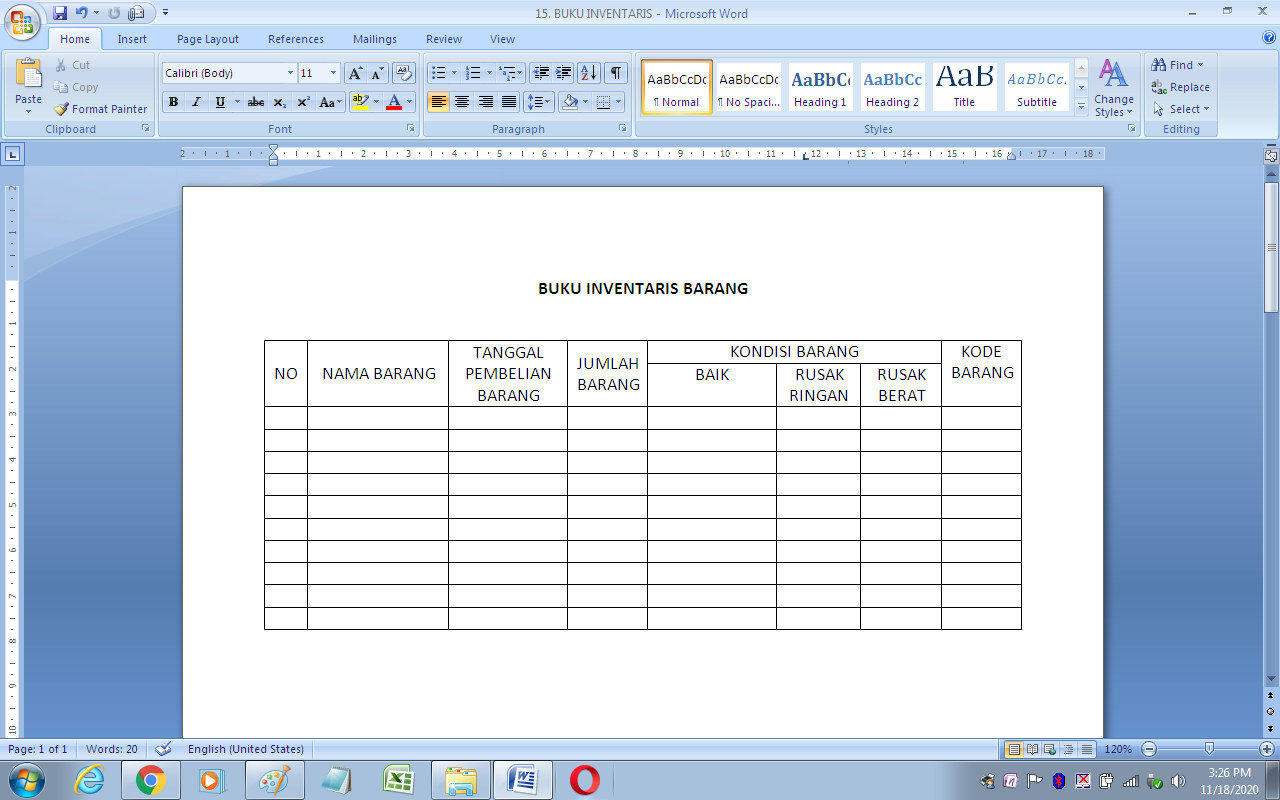
Task: Click Change Styles button
Action: pyautogui.click(x=1113, y=88)
